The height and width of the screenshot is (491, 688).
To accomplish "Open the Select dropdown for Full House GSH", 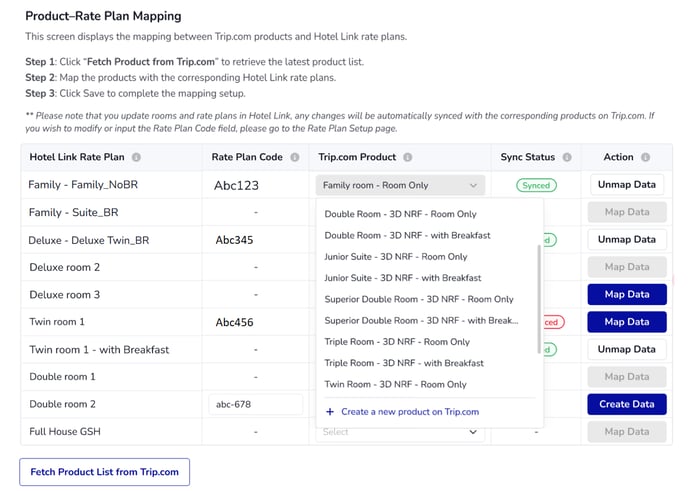I will 401,432.
